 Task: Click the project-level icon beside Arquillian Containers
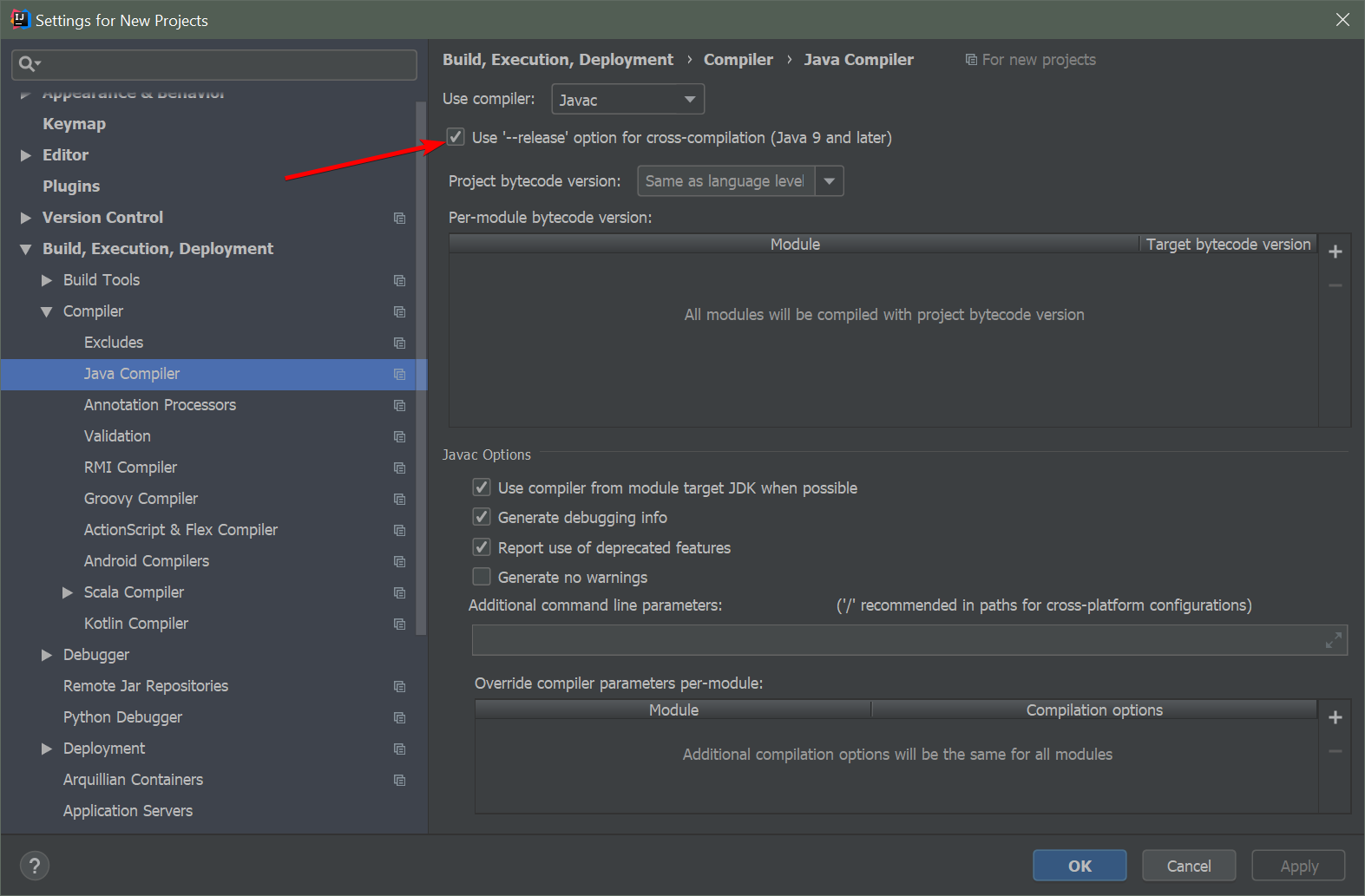click(399, 780)
